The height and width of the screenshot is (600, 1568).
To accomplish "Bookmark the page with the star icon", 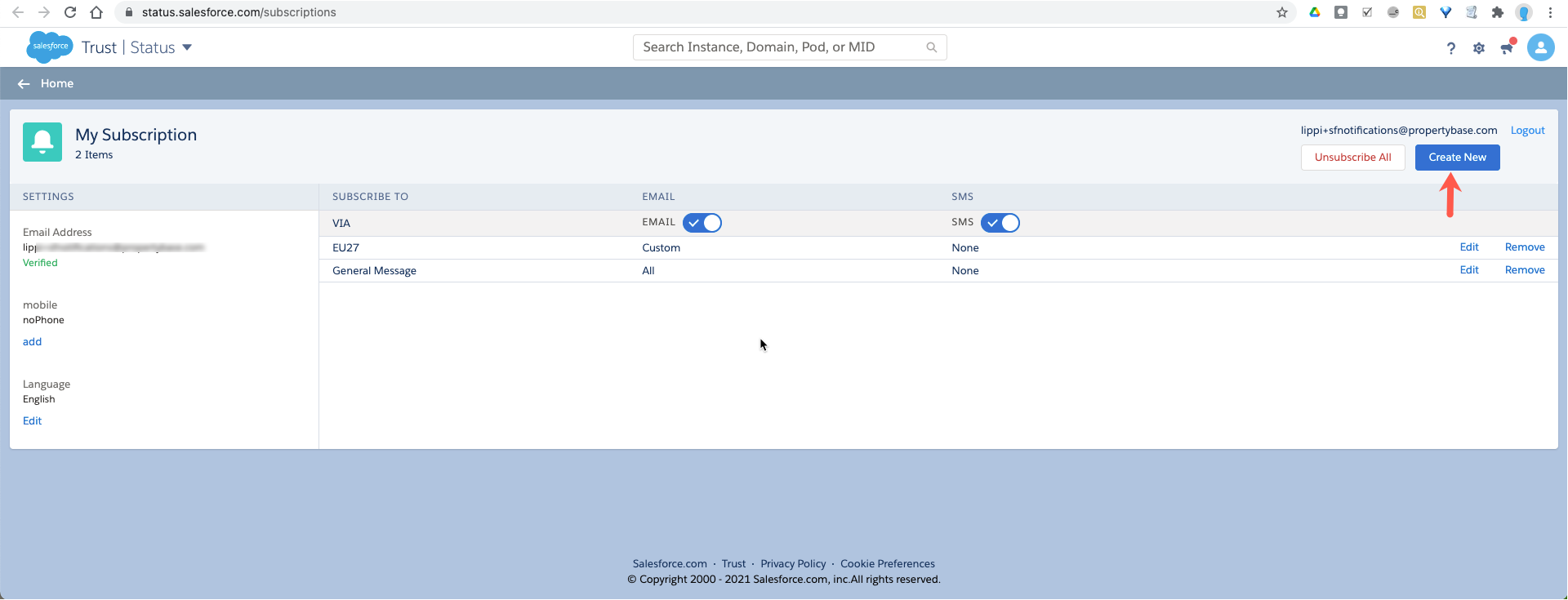I will [1282, 12].
